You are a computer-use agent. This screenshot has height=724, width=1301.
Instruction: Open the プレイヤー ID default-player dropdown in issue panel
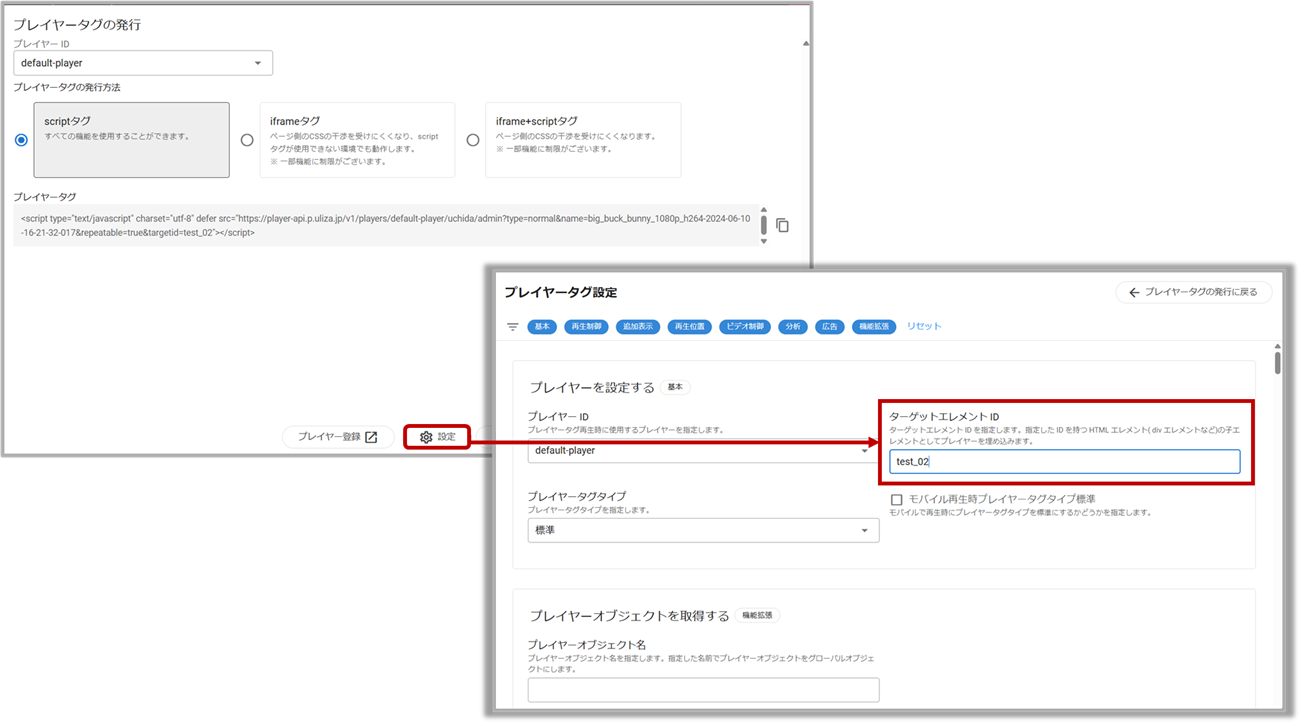click(143, 63)
